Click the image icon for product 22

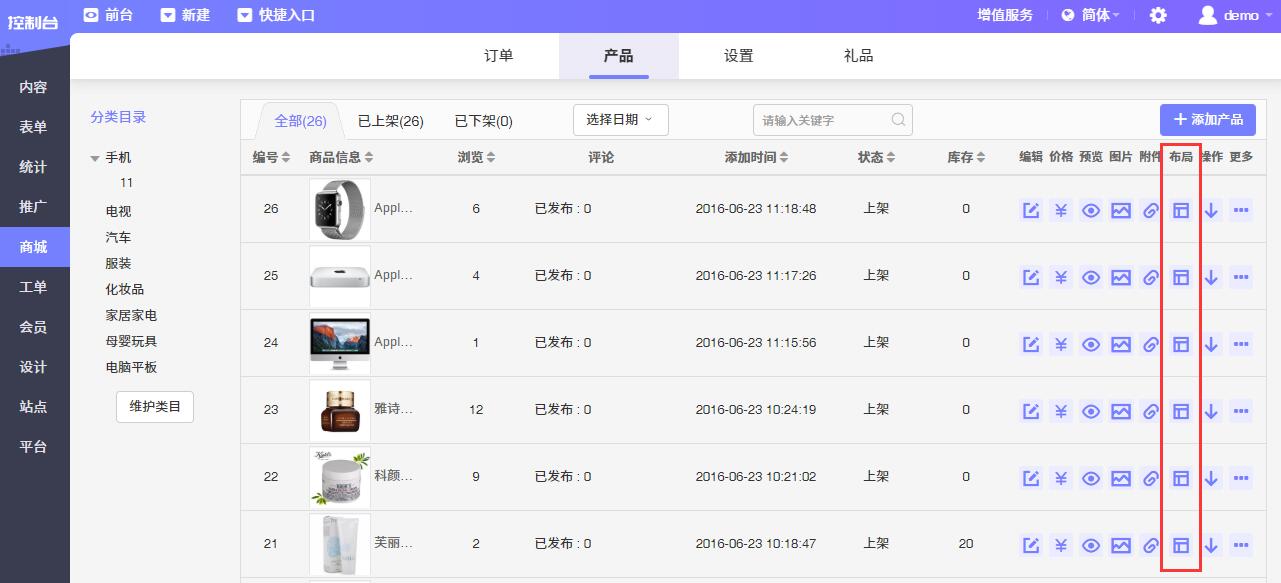(x=1121, y=478)
